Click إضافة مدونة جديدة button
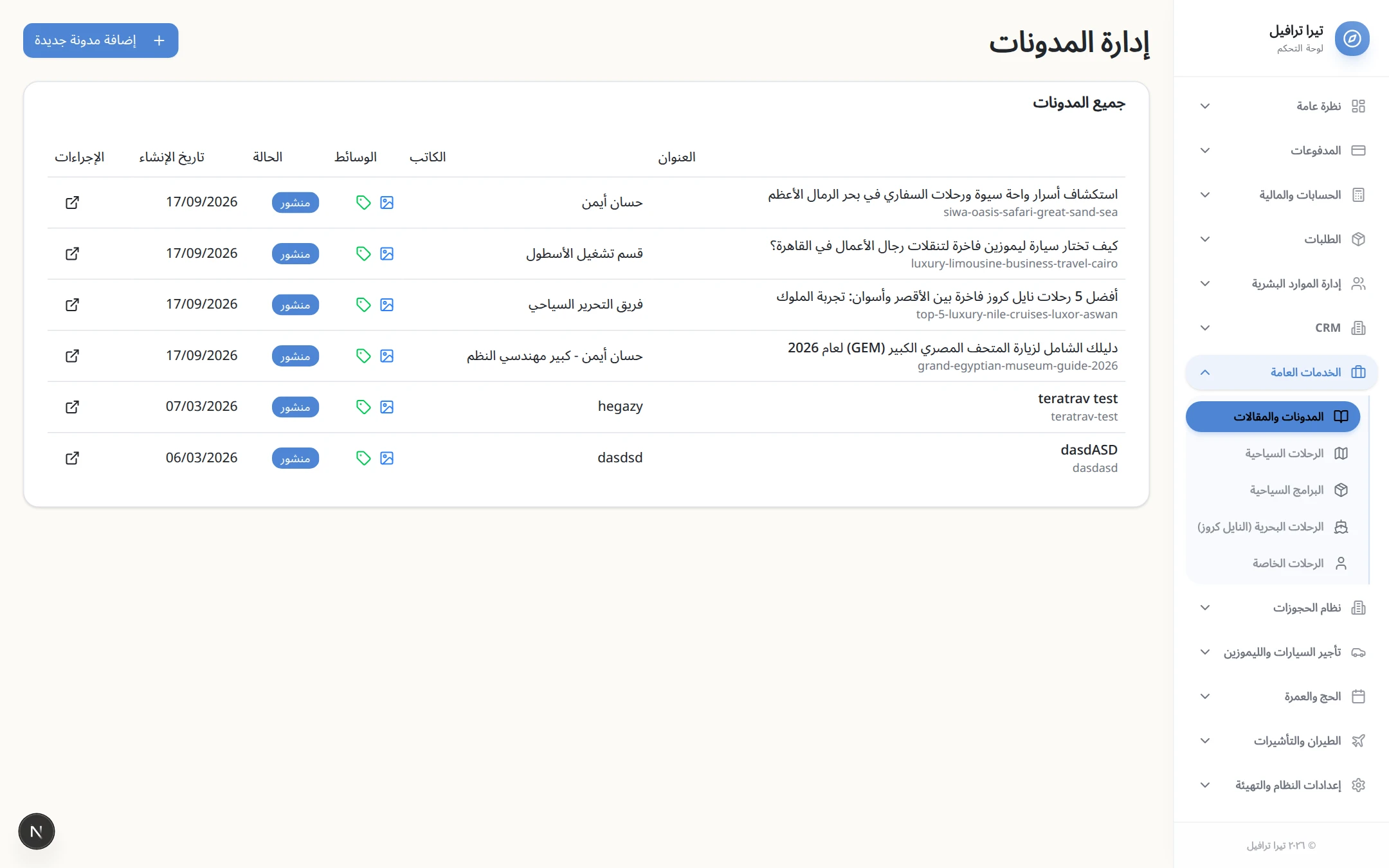The height and width of the screenshot is (868, 1389). pyautogui.click(x=101, y=41)
